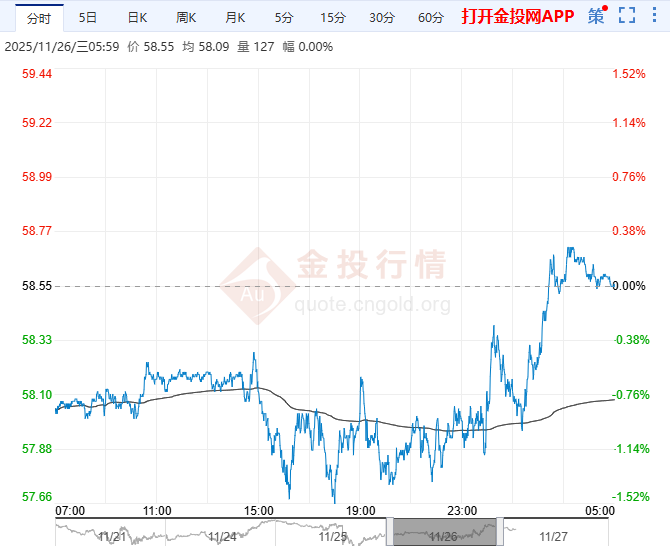Open the three-dot more options menu
The width and height of the screenshot is (670, 546).
tap(655, 15)
